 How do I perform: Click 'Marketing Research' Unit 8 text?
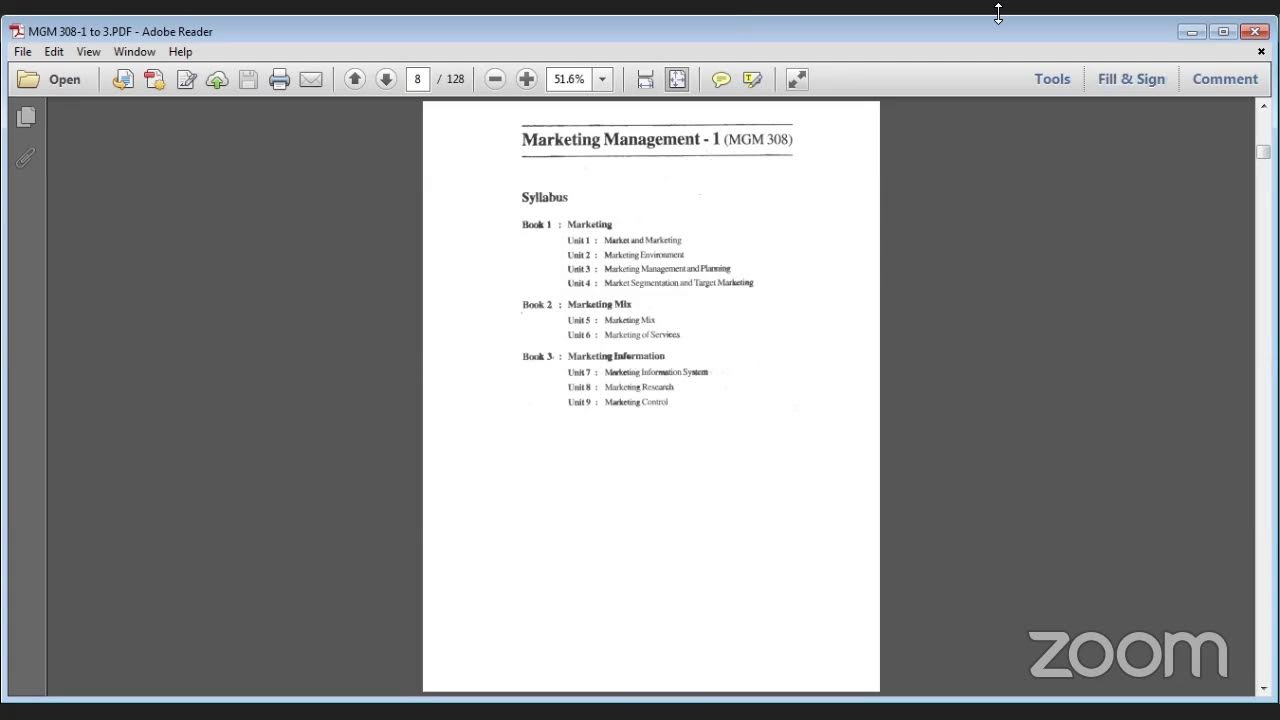pos(639,387)
